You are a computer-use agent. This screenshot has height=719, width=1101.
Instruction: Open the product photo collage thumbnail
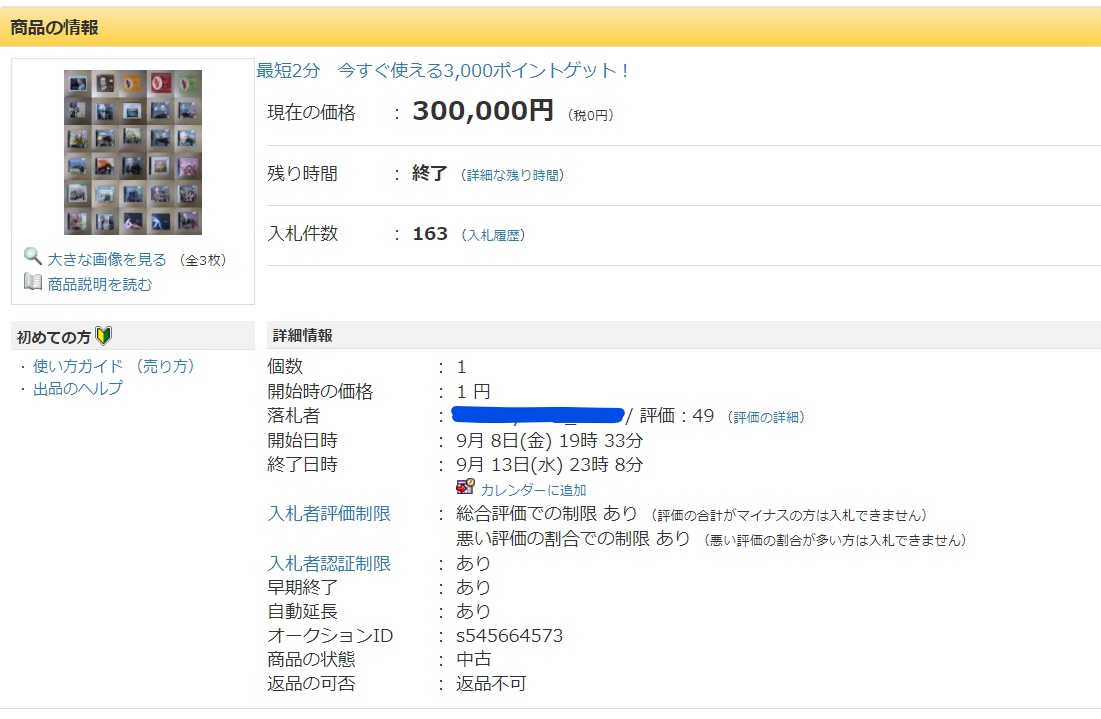[133, 152]
